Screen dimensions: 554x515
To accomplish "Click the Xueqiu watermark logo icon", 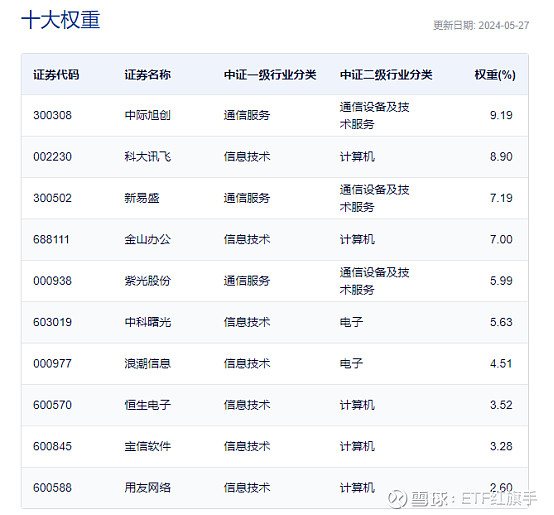I will click(x=397, y=498).
